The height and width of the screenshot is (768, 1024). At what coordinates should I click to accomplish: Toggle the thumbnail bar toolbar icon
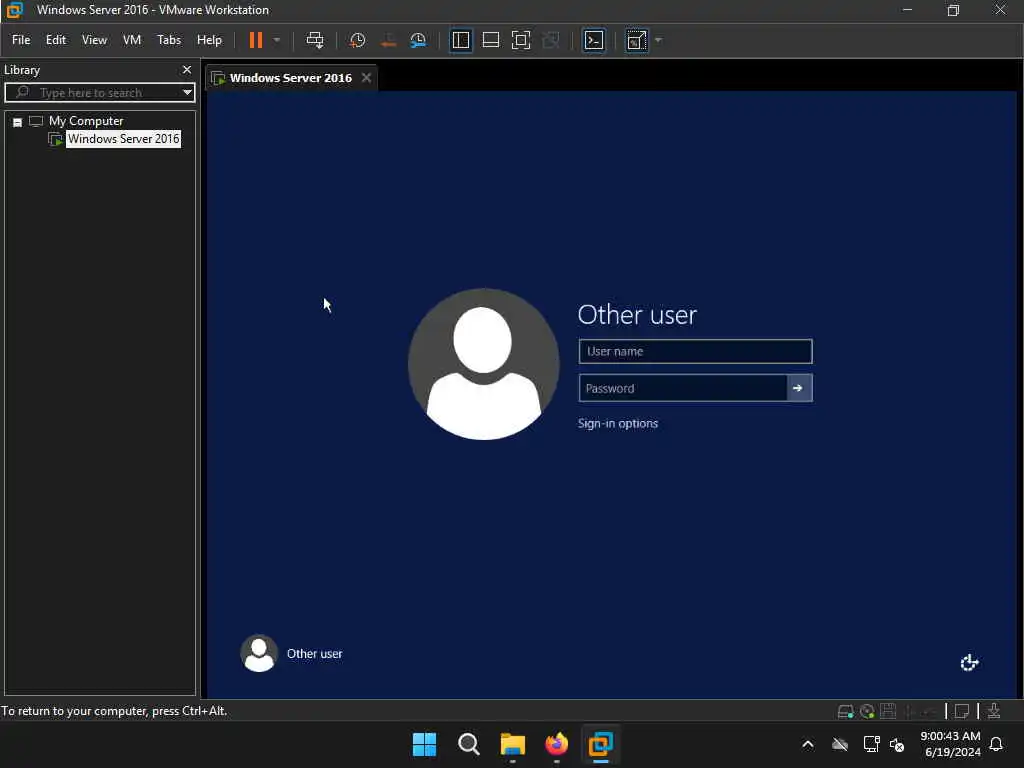tap(490, 40)
